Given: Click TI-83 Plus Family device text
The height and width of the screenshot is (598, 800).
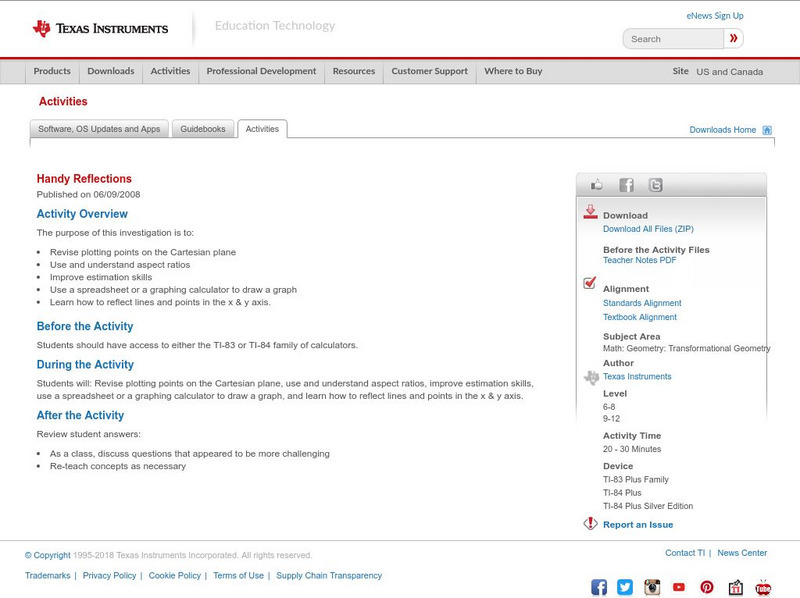Looking at the screenshot, I should pos(636,480).
